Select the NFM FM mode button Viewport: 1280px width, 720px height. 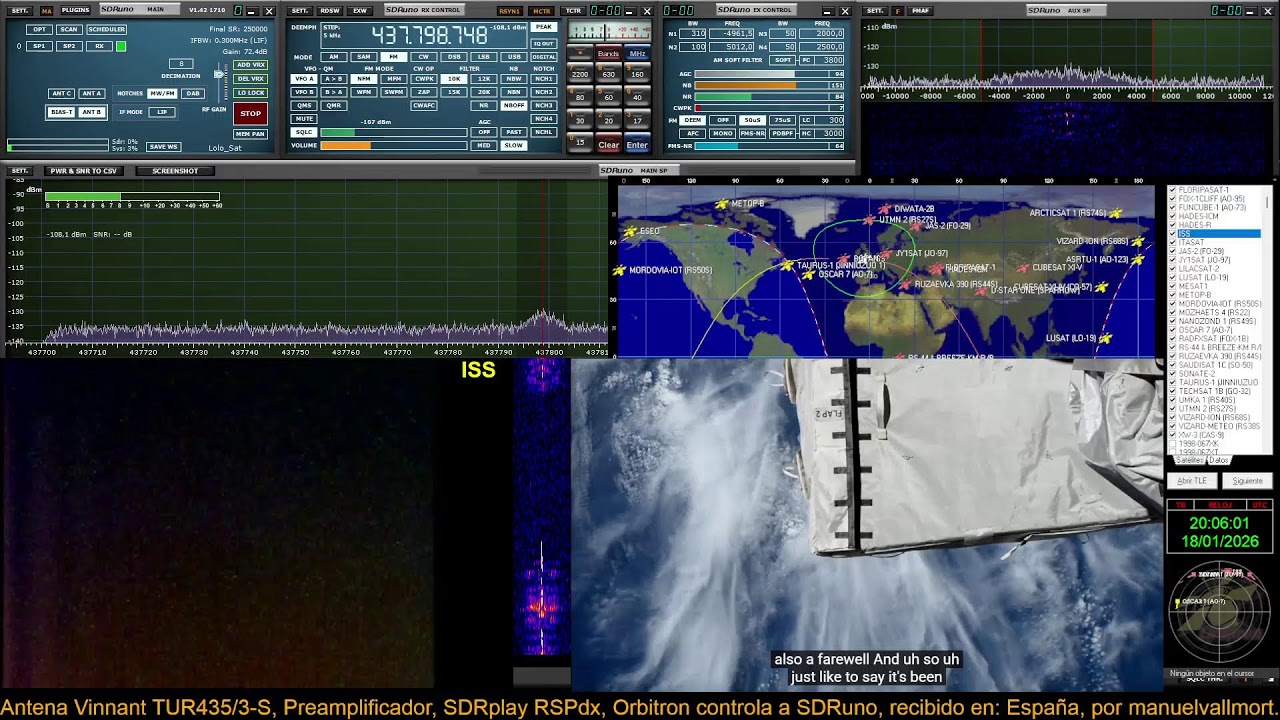click(364, 78)
